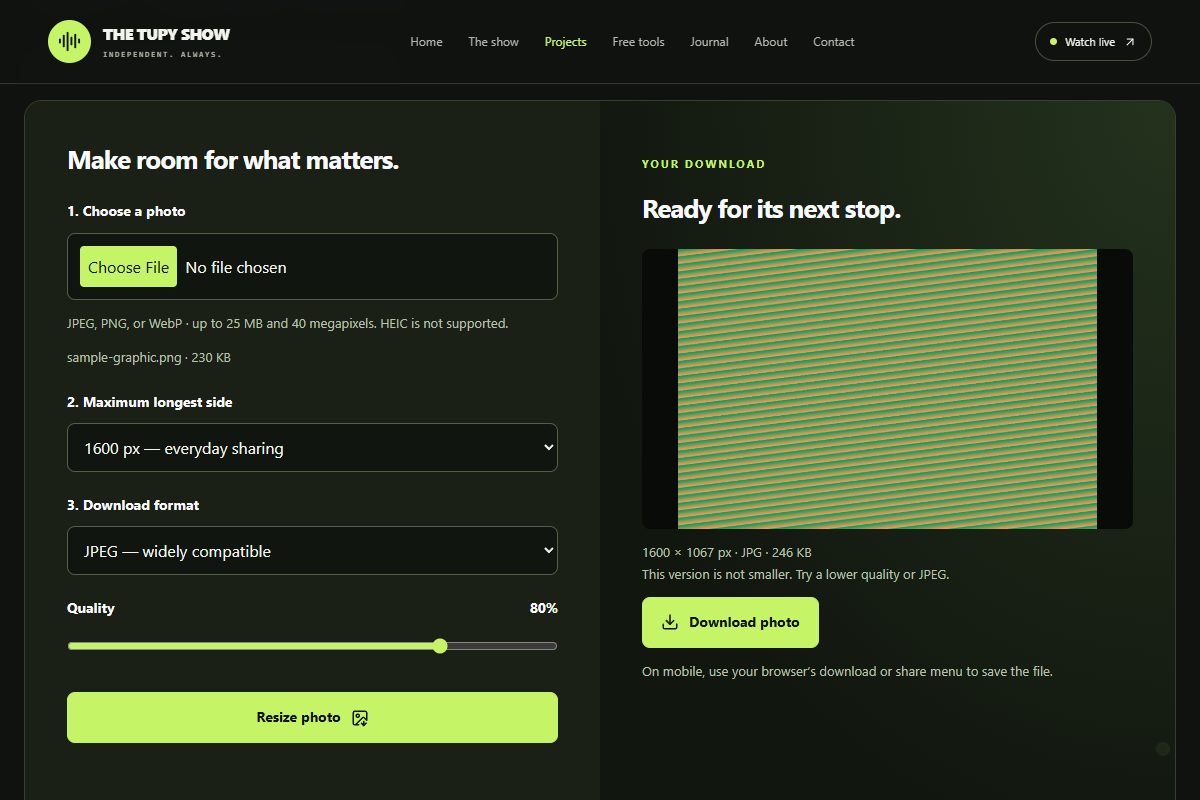Image resolution: width=1200 pixels, height=800 pixels.
Task: Click the image icon on Resize photo
Action: point(361,718)
